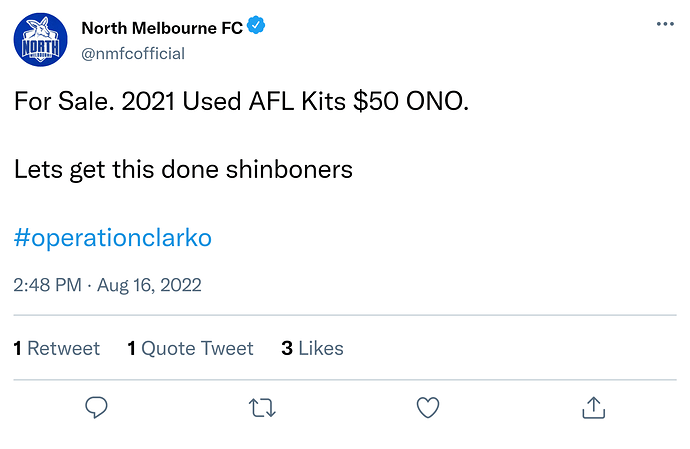Retweet using the arrows icon

pyautogui.click(x=262, y=408)
